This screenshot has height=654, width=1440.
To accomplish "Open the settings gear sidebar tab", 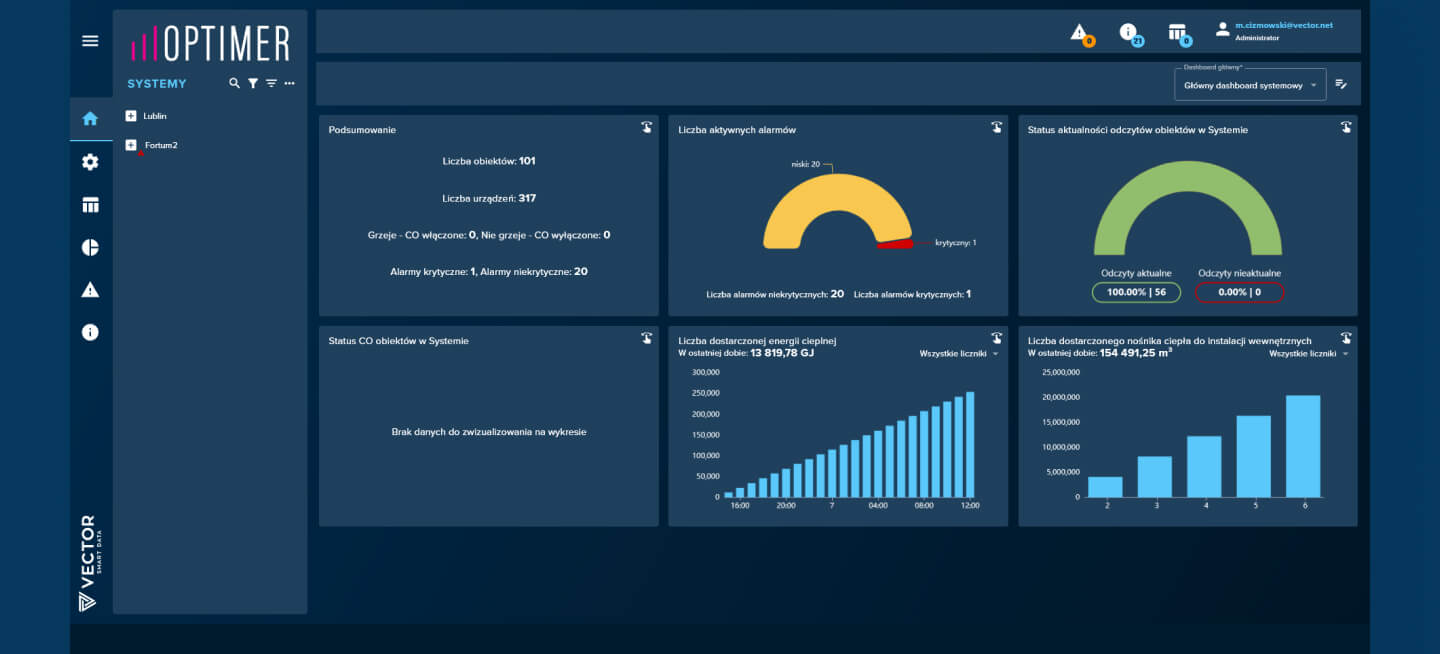I will coord(90,162).
